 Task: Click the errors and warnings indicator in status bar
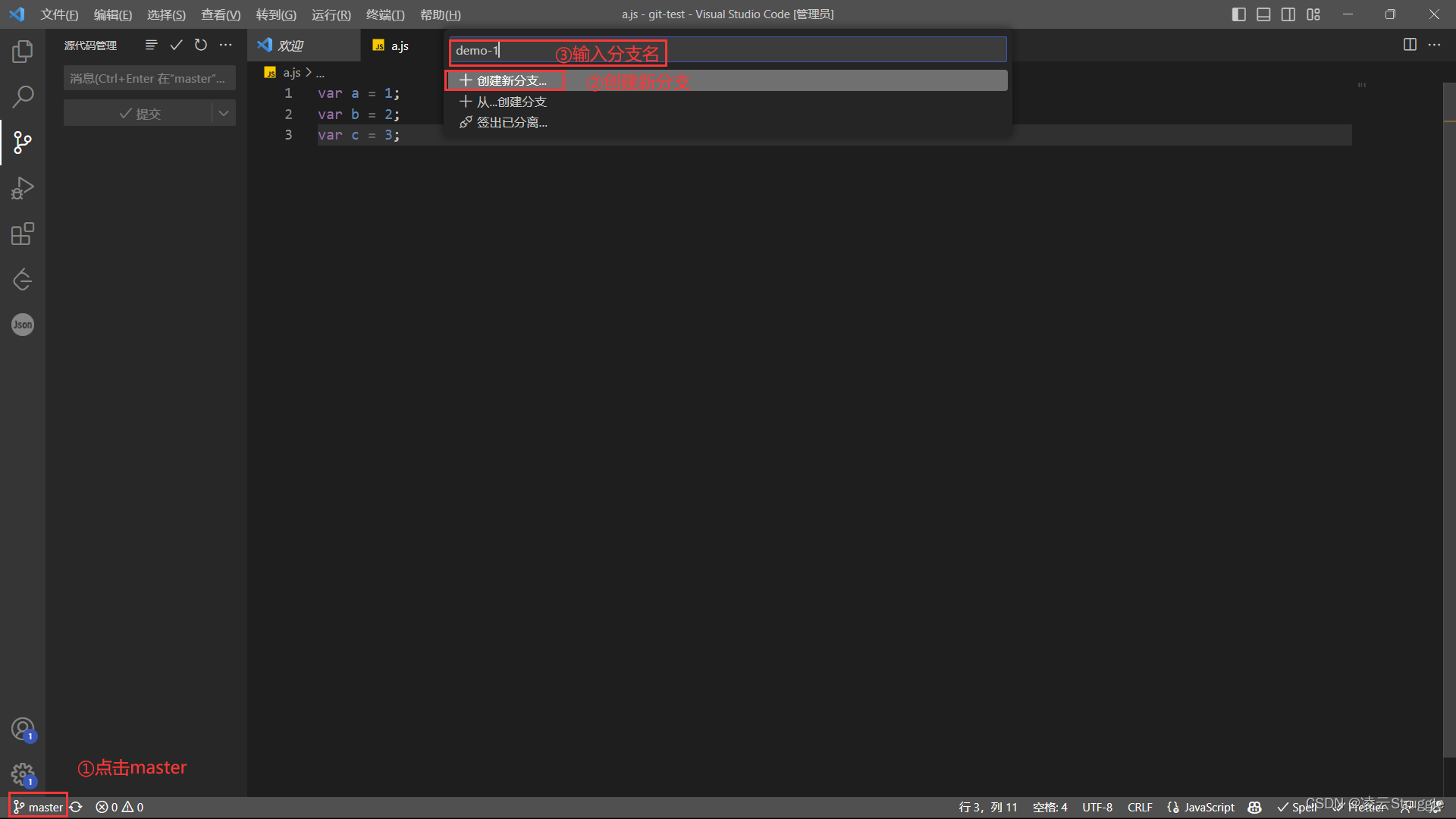[x=120, y=808]
